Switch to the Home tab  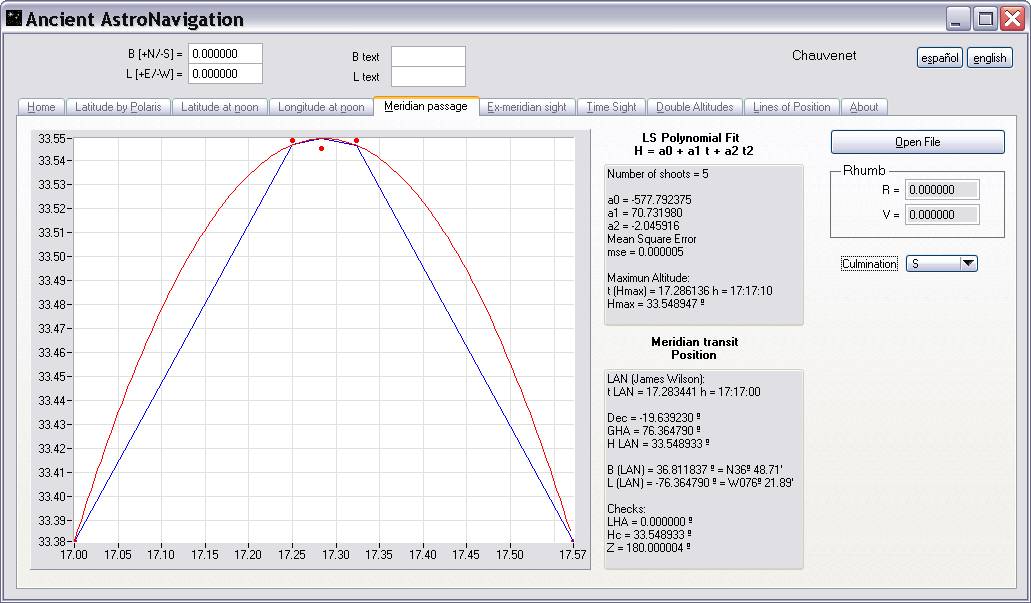point(41,107)
